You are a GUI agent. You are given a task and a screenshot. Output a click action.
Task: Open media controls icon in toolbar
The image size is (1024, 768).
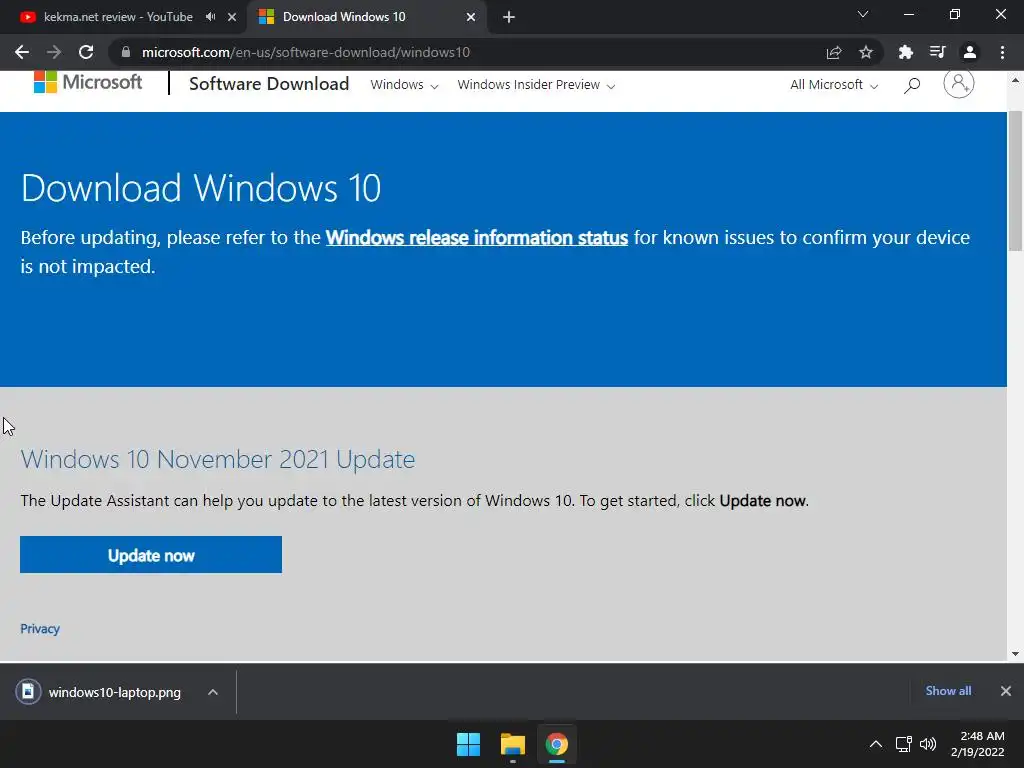[937, 52]
